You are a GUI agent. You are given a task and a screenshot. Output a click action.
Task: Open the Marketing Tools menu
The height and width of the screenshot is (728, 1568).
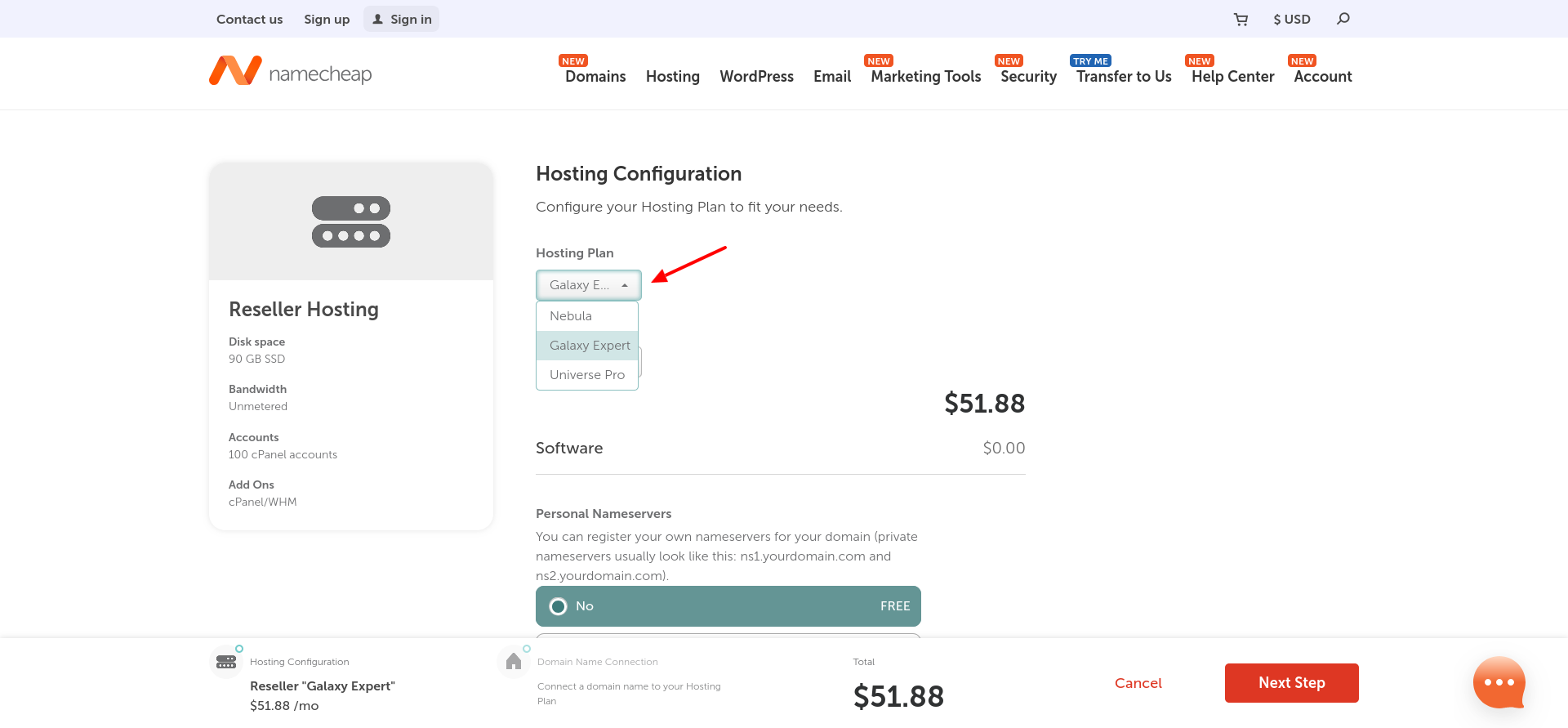tap(926, 77)
